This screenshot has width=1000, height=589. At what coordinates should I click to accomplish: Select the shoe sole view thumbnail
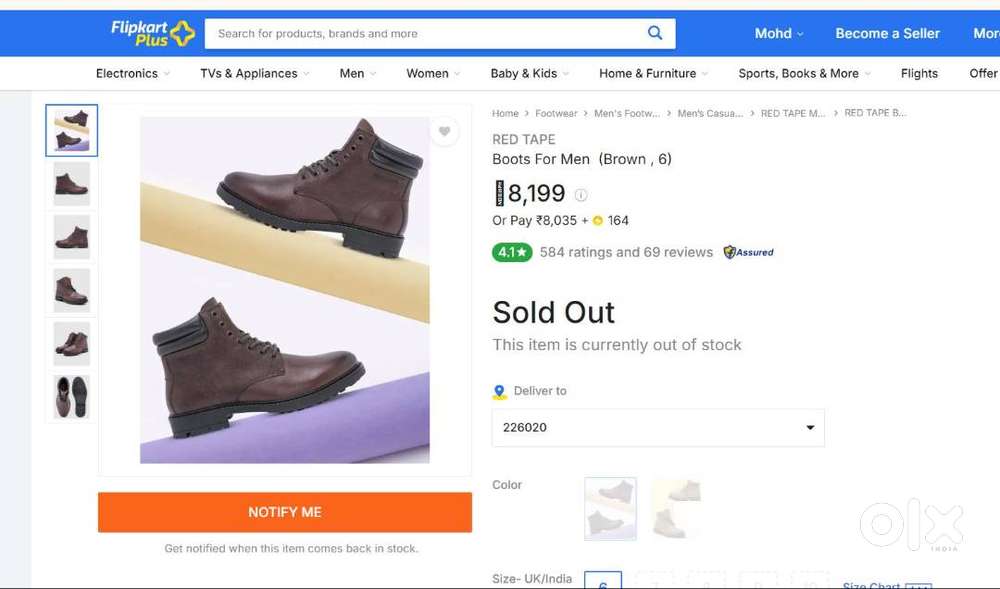(72, 397)
